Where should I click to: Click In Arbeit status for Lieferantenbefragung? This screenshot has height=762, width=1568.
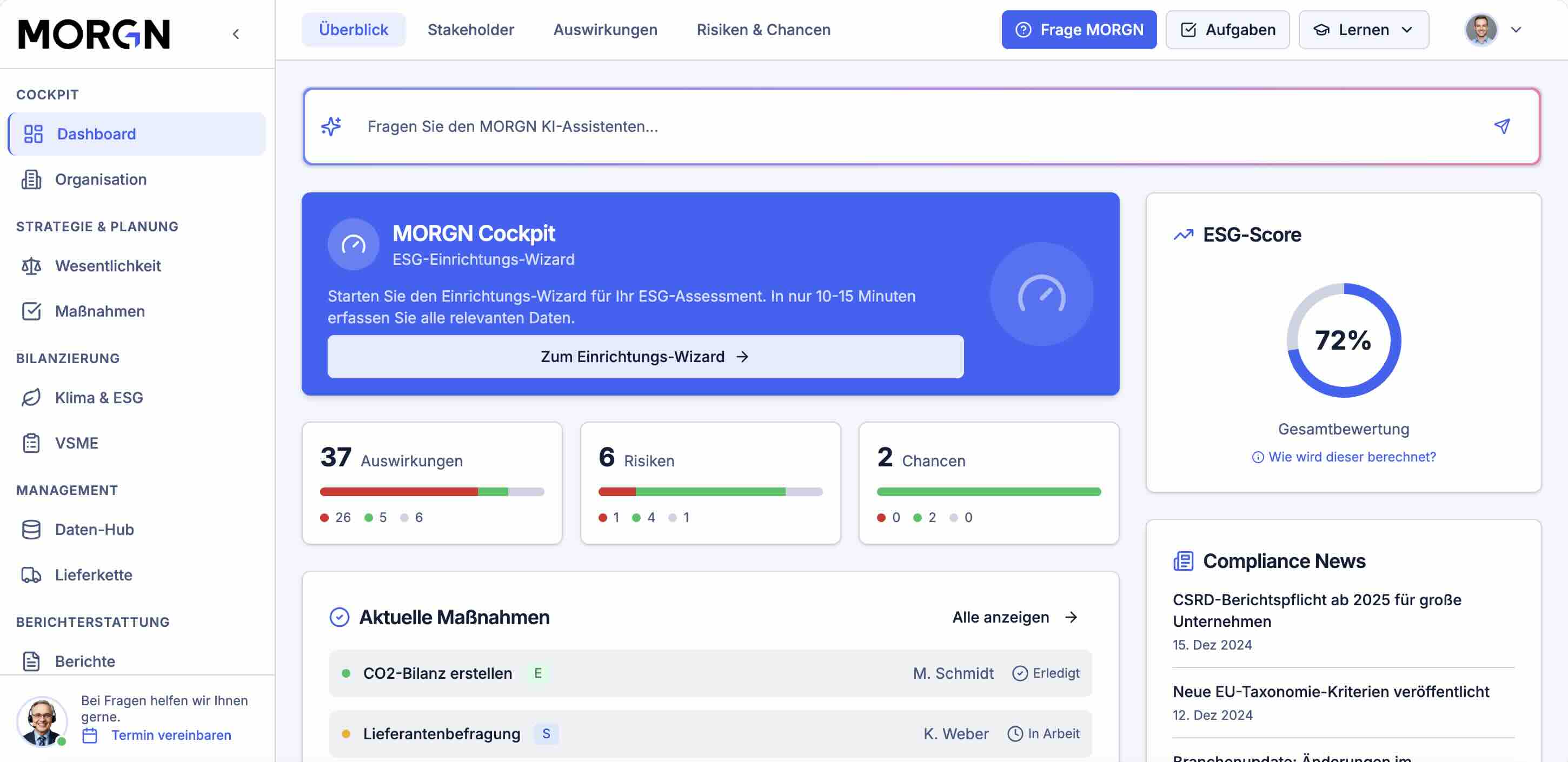click(x=1044, y=733)
